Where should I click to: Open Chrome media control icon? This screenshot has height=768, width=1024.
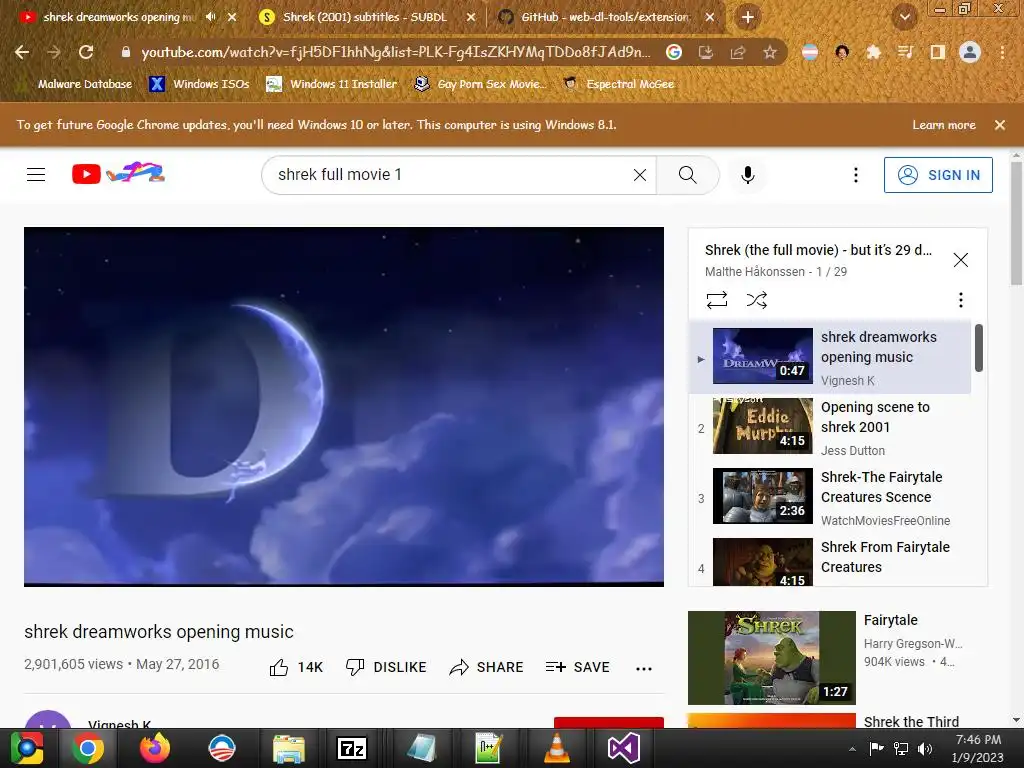tap(905, 52)
